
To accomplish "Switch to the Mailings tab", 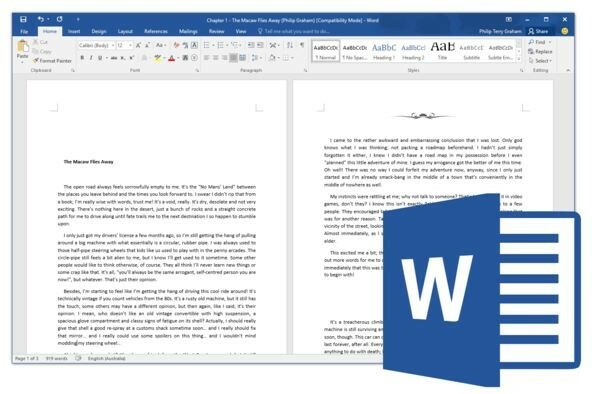I will point(188,31).
